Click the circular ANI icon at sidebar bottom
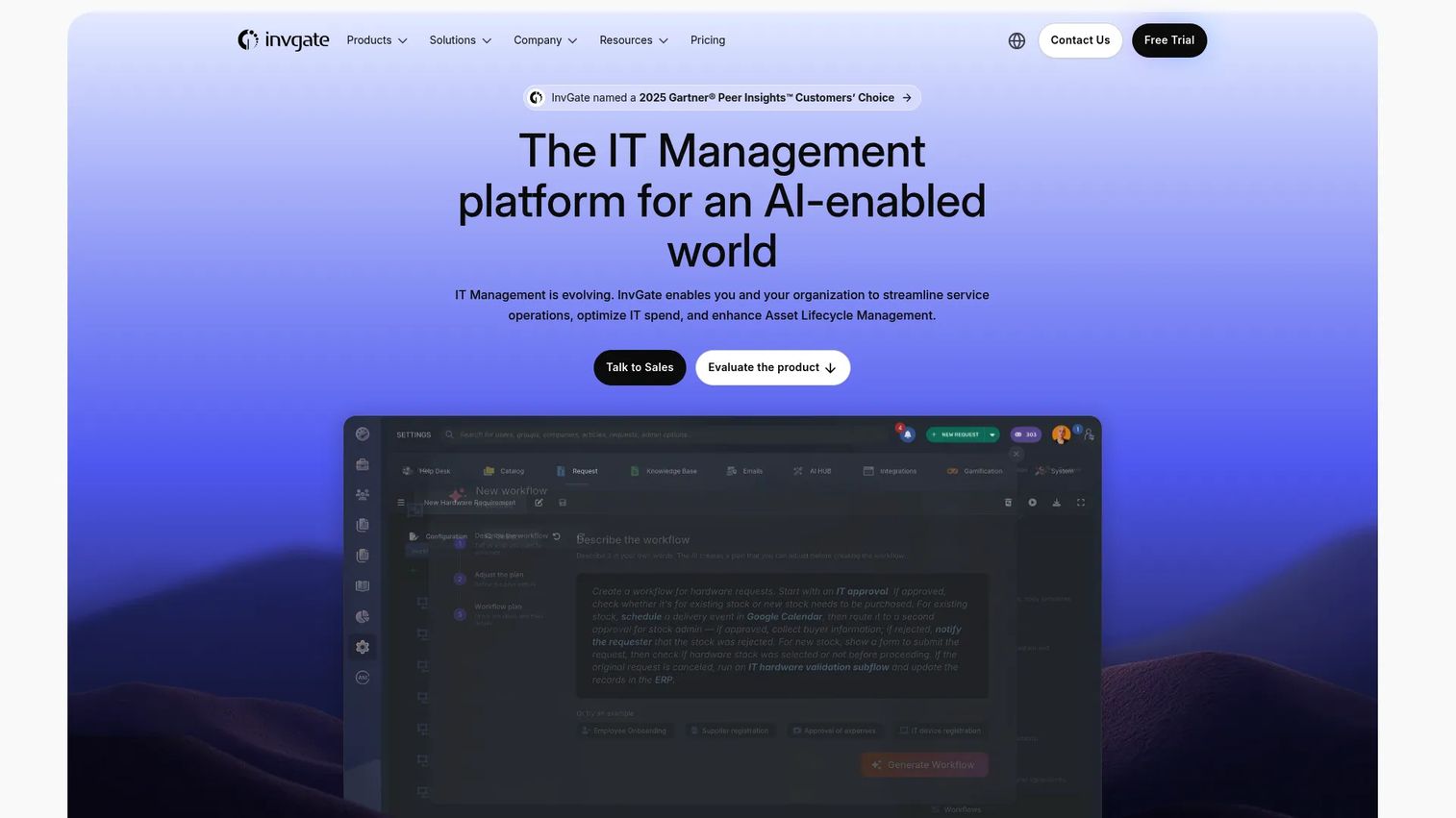1456x818 pixels. point(363,678)
